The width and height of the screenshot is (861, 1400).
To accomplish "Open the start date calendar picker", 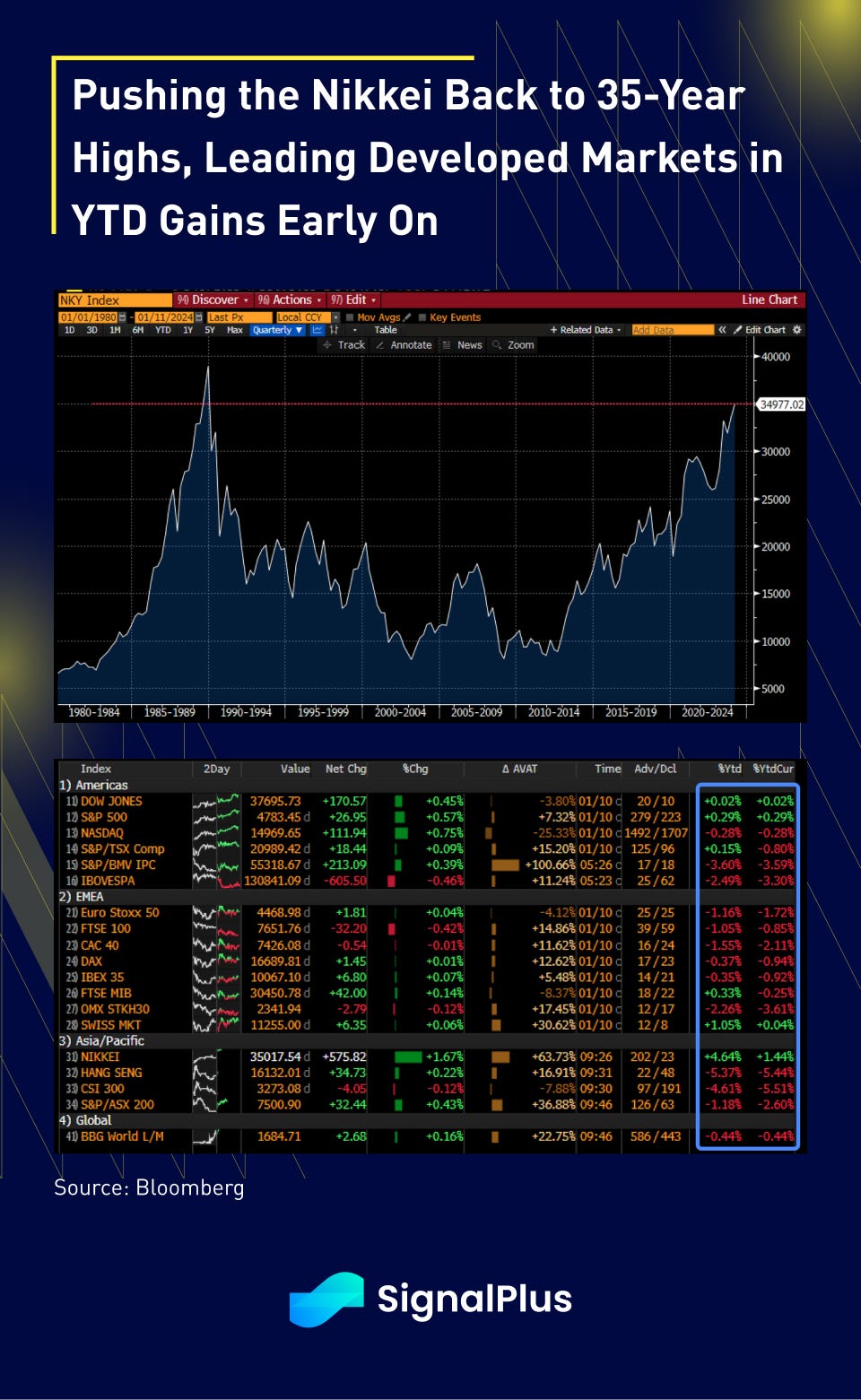I will (122, 317).
